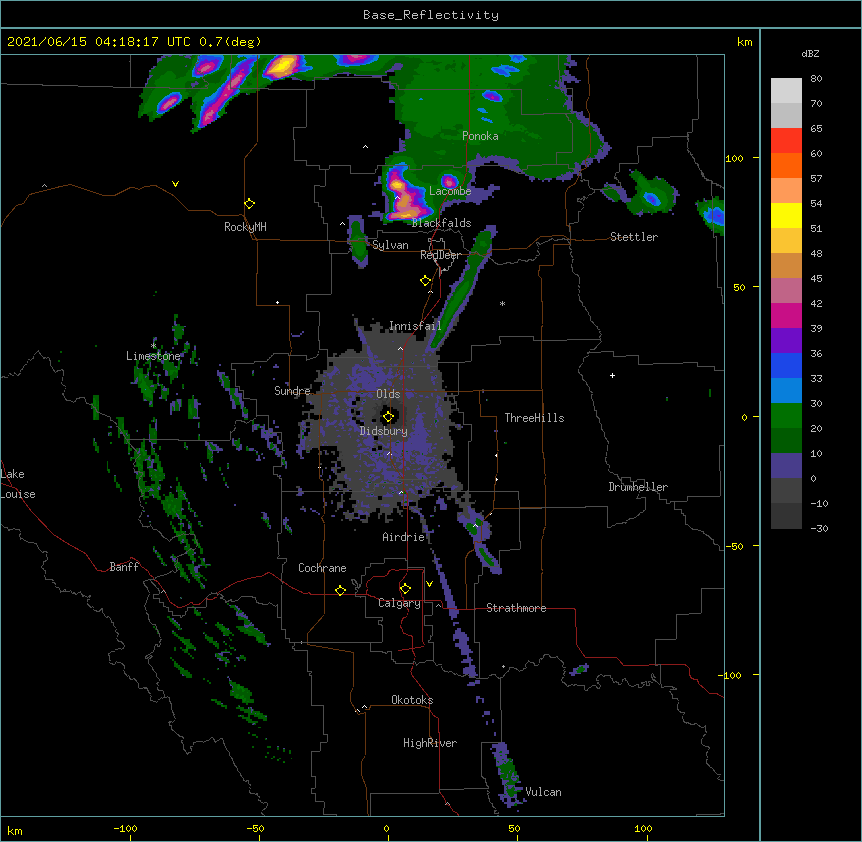Click the RedDeer city label
The width and height of the screenshot is (862, 842).
[440, 255]
